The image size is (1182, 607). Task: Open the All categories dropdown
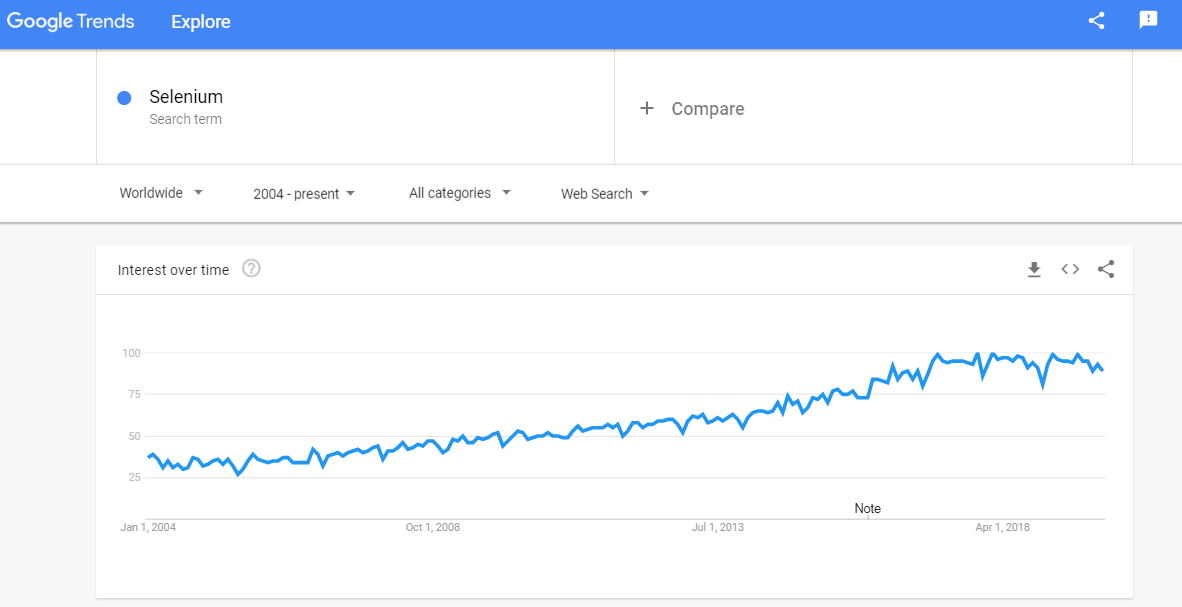459,193
